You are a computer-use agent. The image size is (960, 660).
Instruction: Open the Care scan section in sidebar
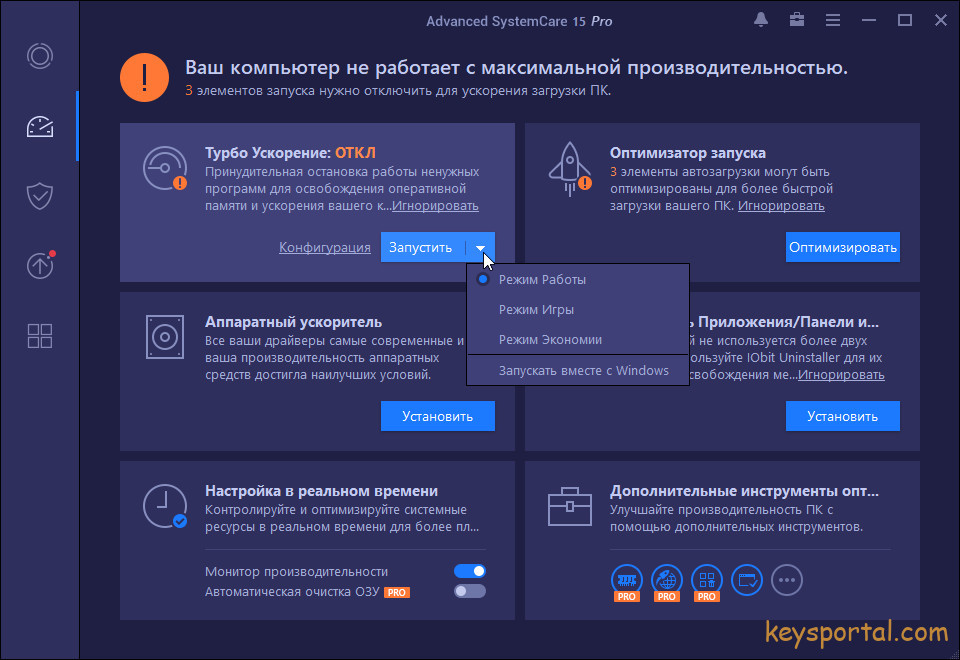(40, 56)
